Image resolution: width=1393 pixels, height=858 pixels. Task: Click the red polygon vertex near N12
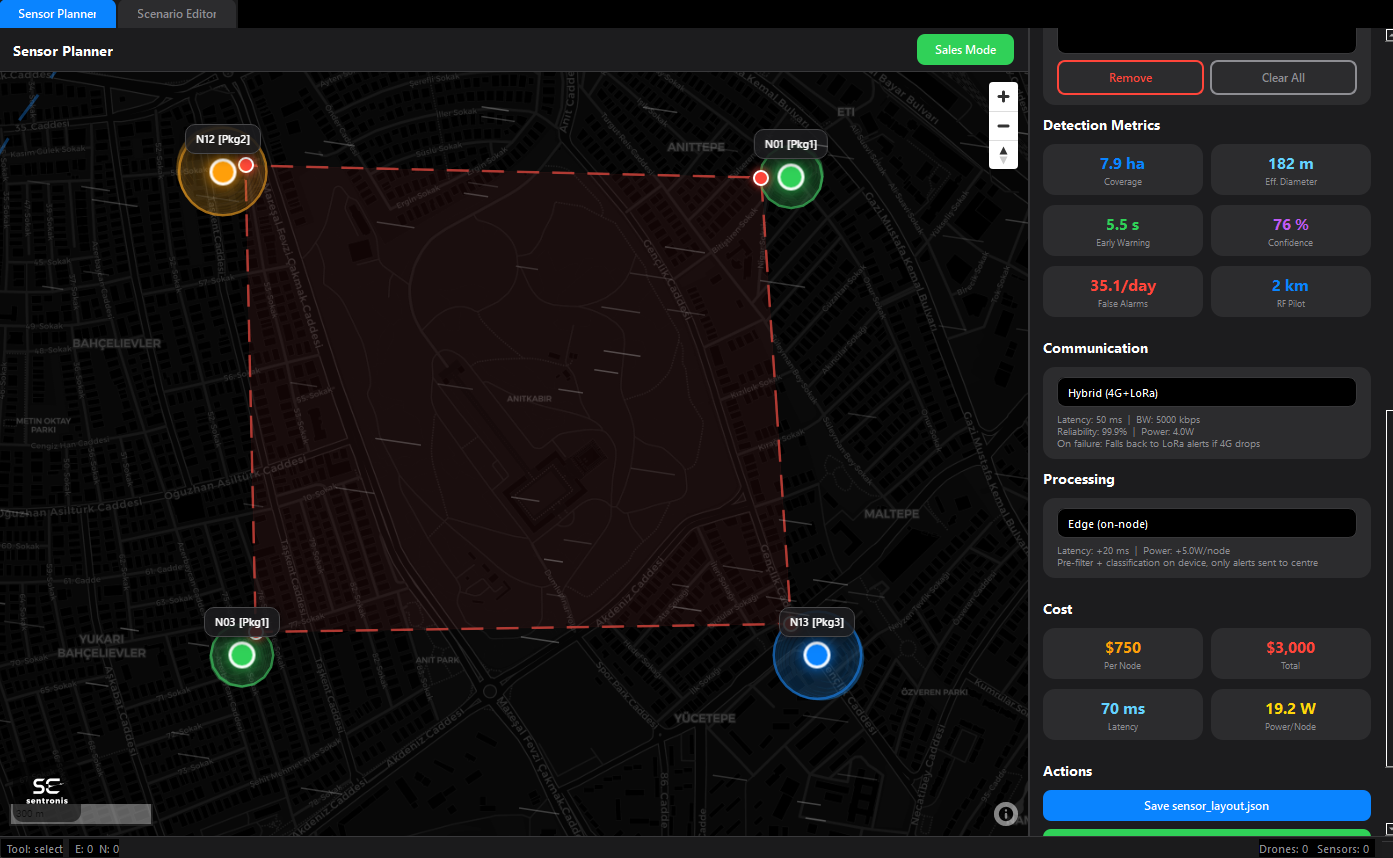pyautogui.click(x=246, y=165)
